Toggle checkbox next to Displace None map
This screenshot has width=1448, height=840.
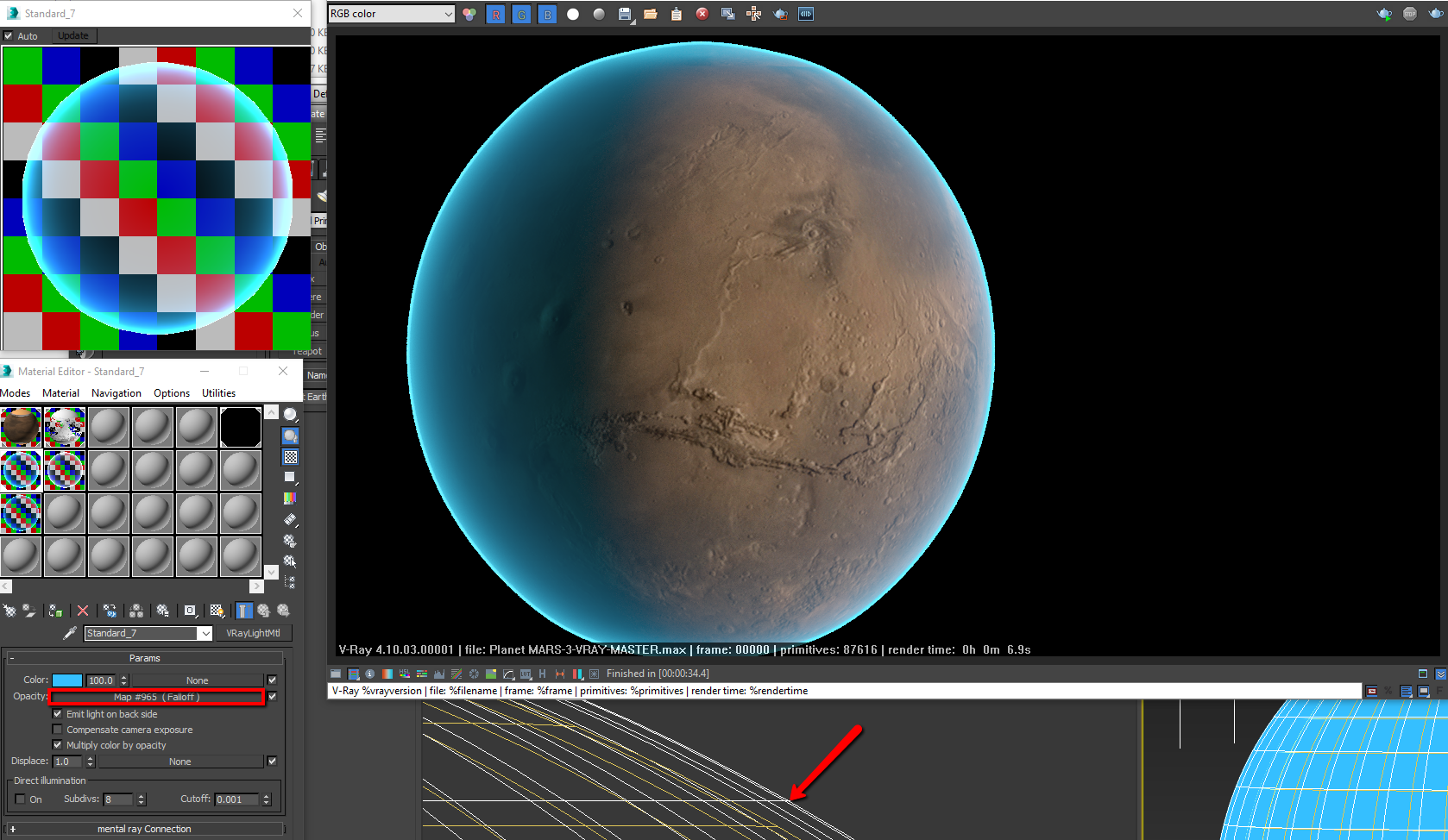(273, 762)
